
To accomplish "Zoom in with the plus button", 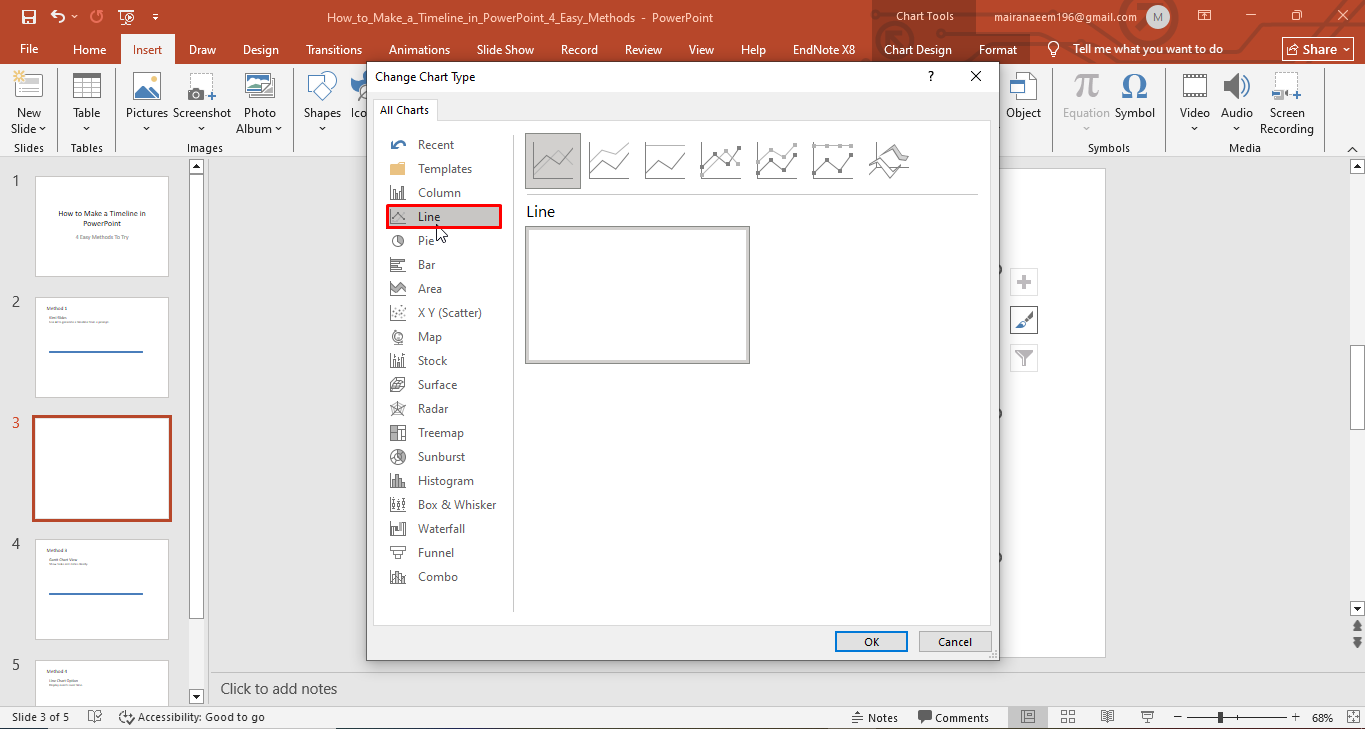I will [1296, 717].
